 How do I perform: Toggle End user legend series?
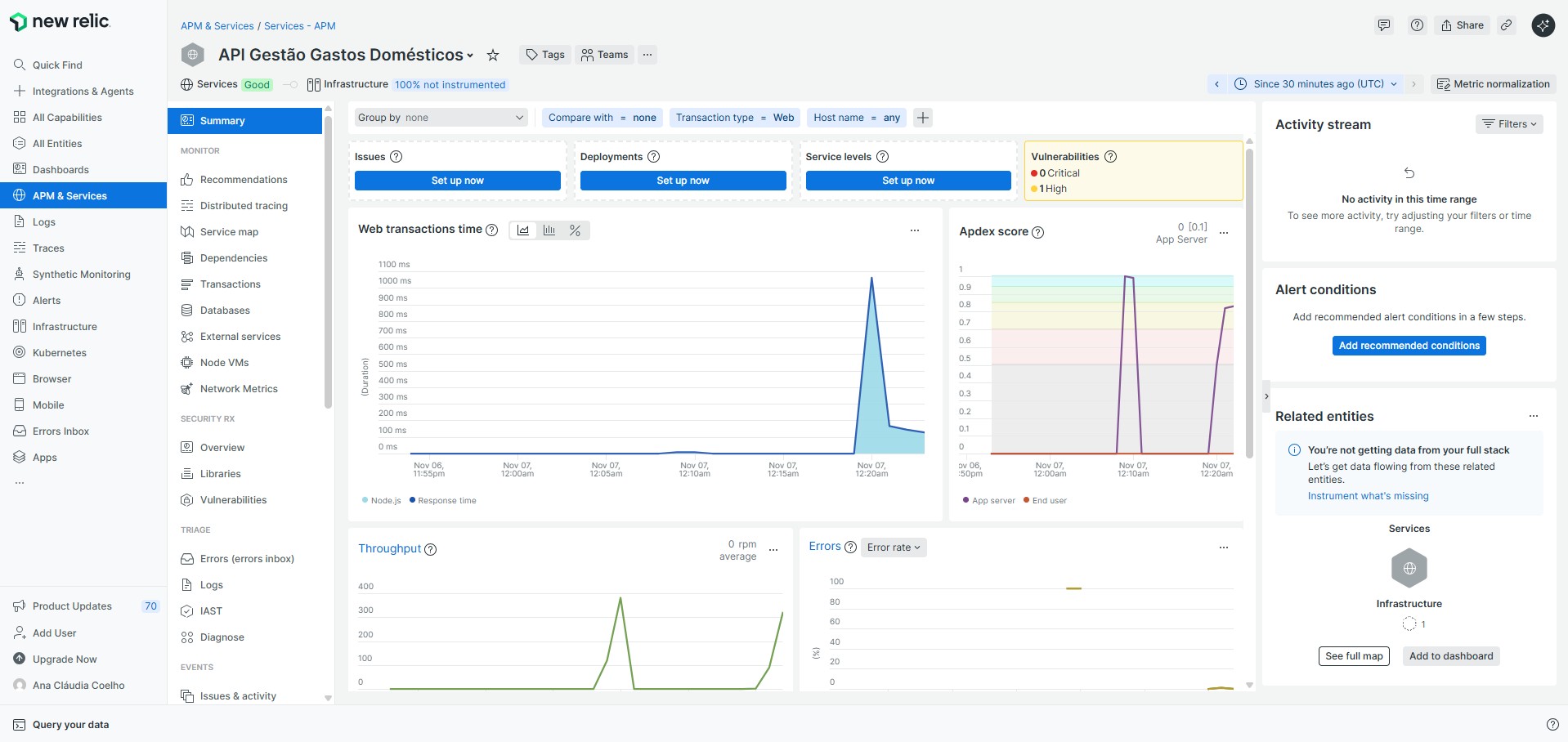(x=1045, y=501)
